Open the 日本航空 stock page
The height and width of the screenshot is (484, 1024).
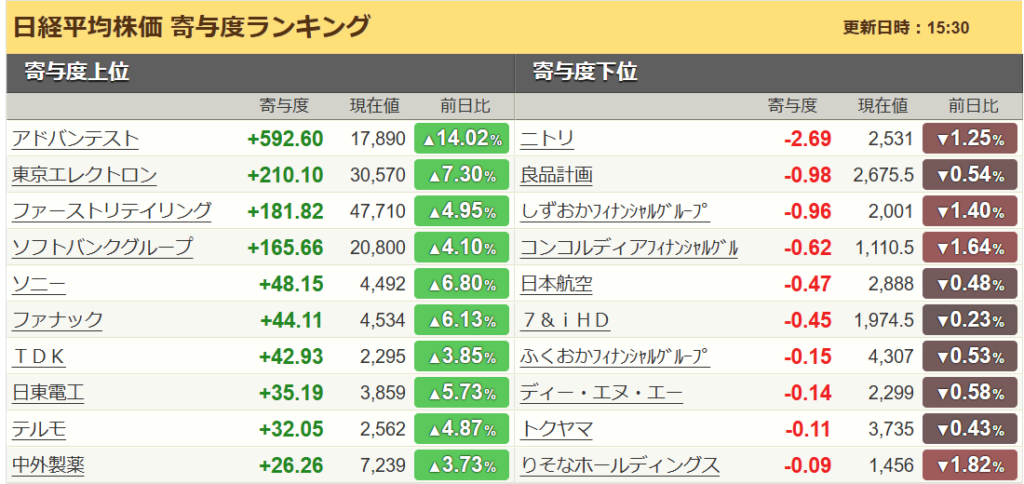pos(556,284)
